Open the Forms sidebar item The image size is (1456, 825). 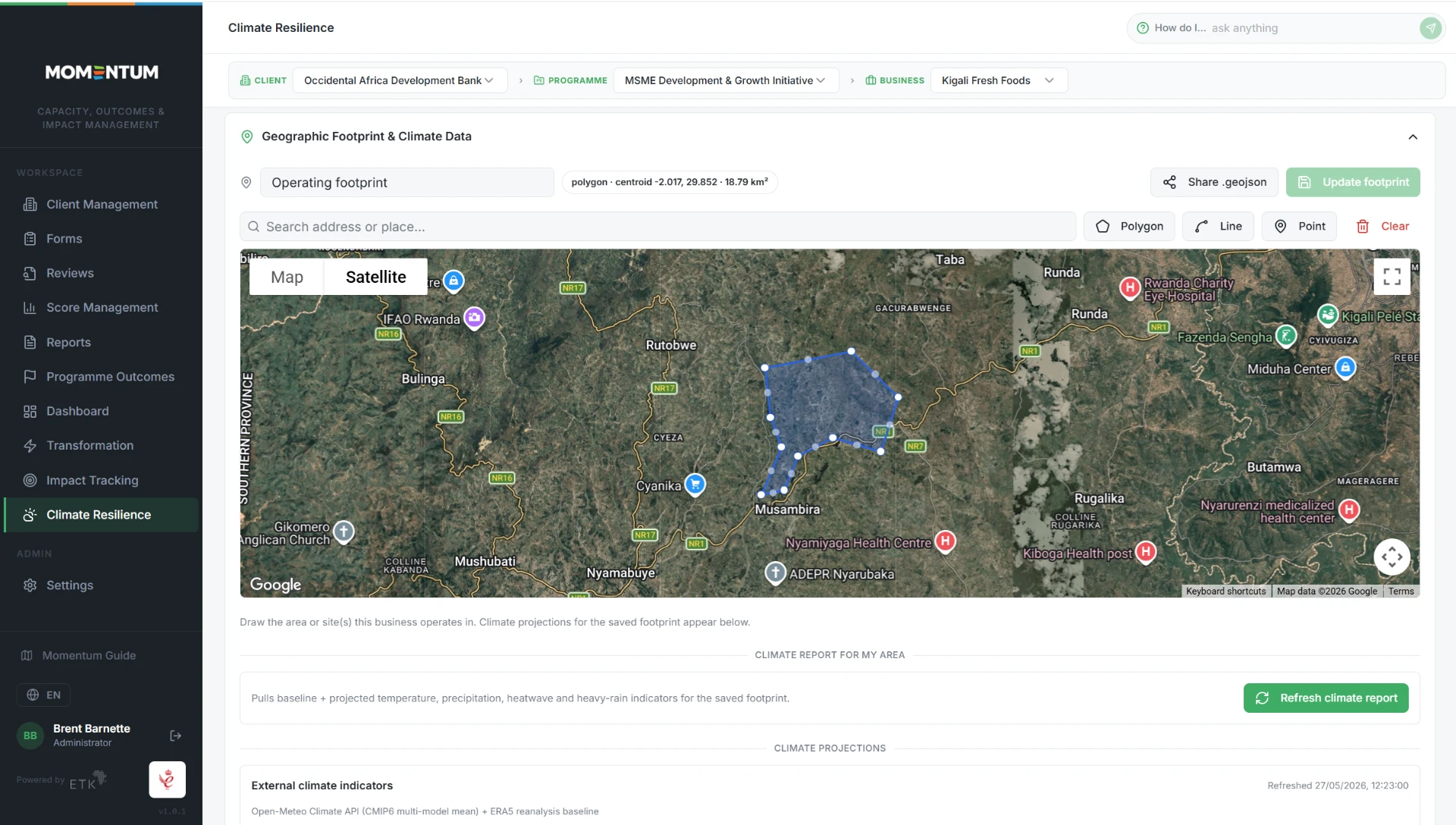pyautogui.click(x=101, y=238)
